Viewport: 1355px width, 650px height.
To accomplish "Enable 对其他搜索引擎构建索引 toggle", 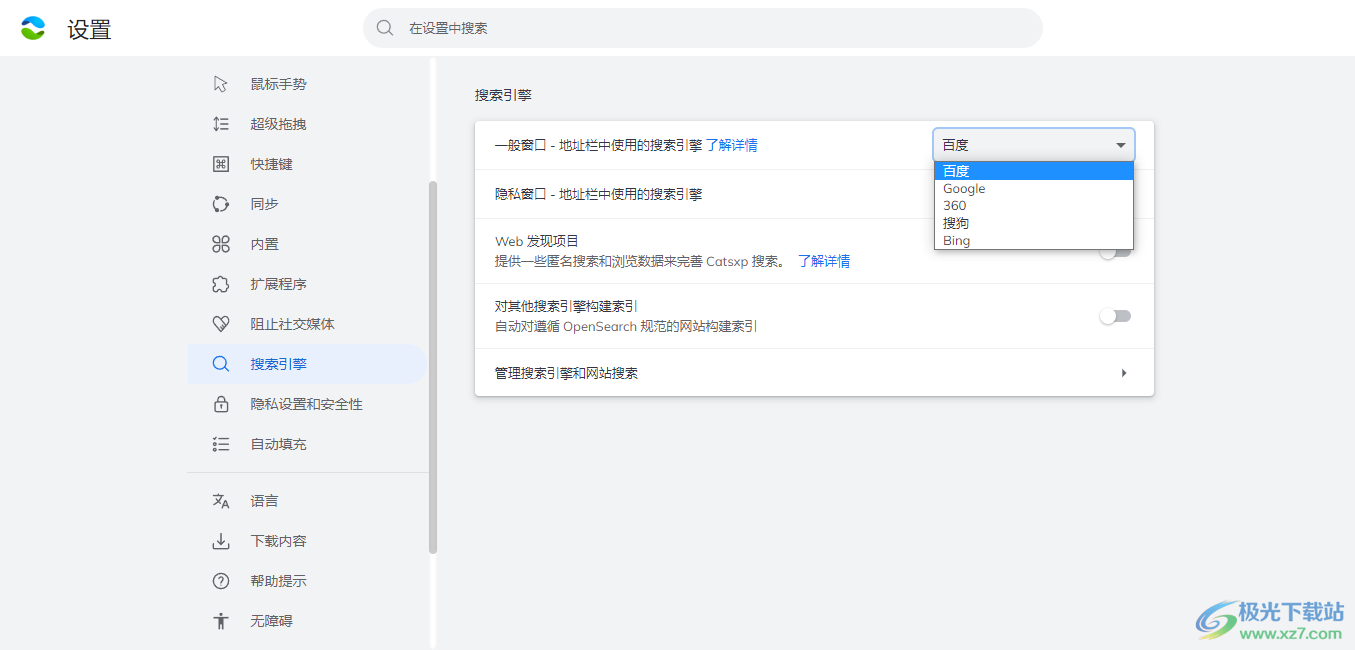I will point(1115,316).
